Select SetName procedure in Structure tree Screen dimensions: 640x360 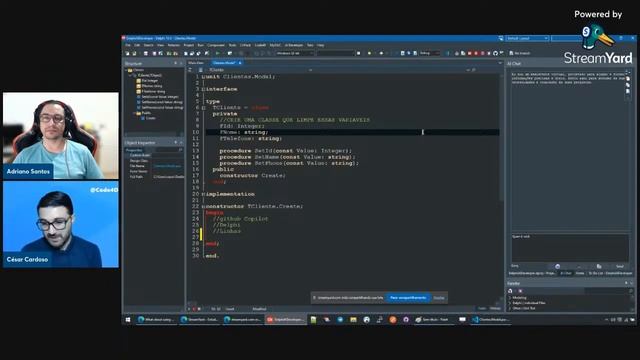point(160,102)
